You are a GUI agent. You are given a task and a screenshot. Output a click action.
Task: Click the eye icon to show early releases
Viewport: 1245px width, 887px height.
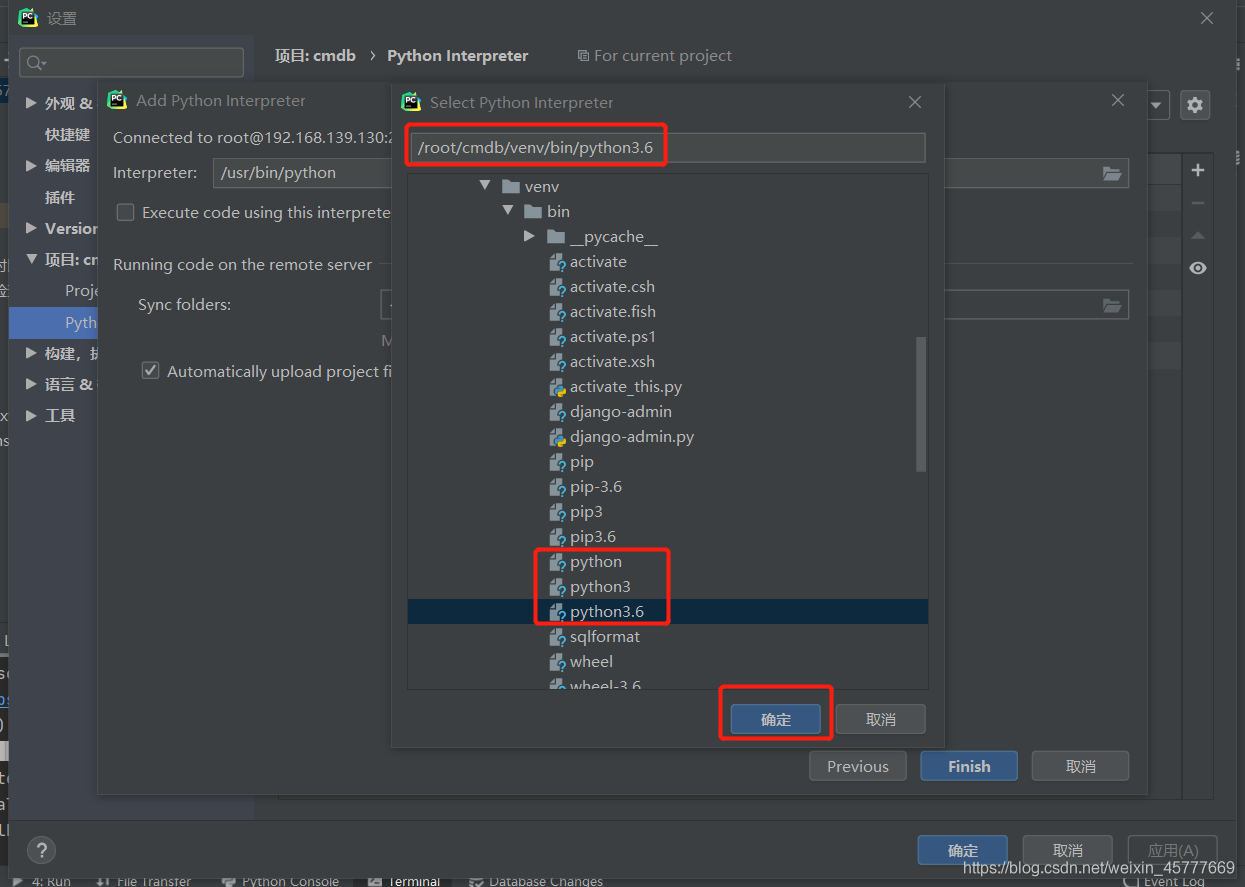(1198, 268)
